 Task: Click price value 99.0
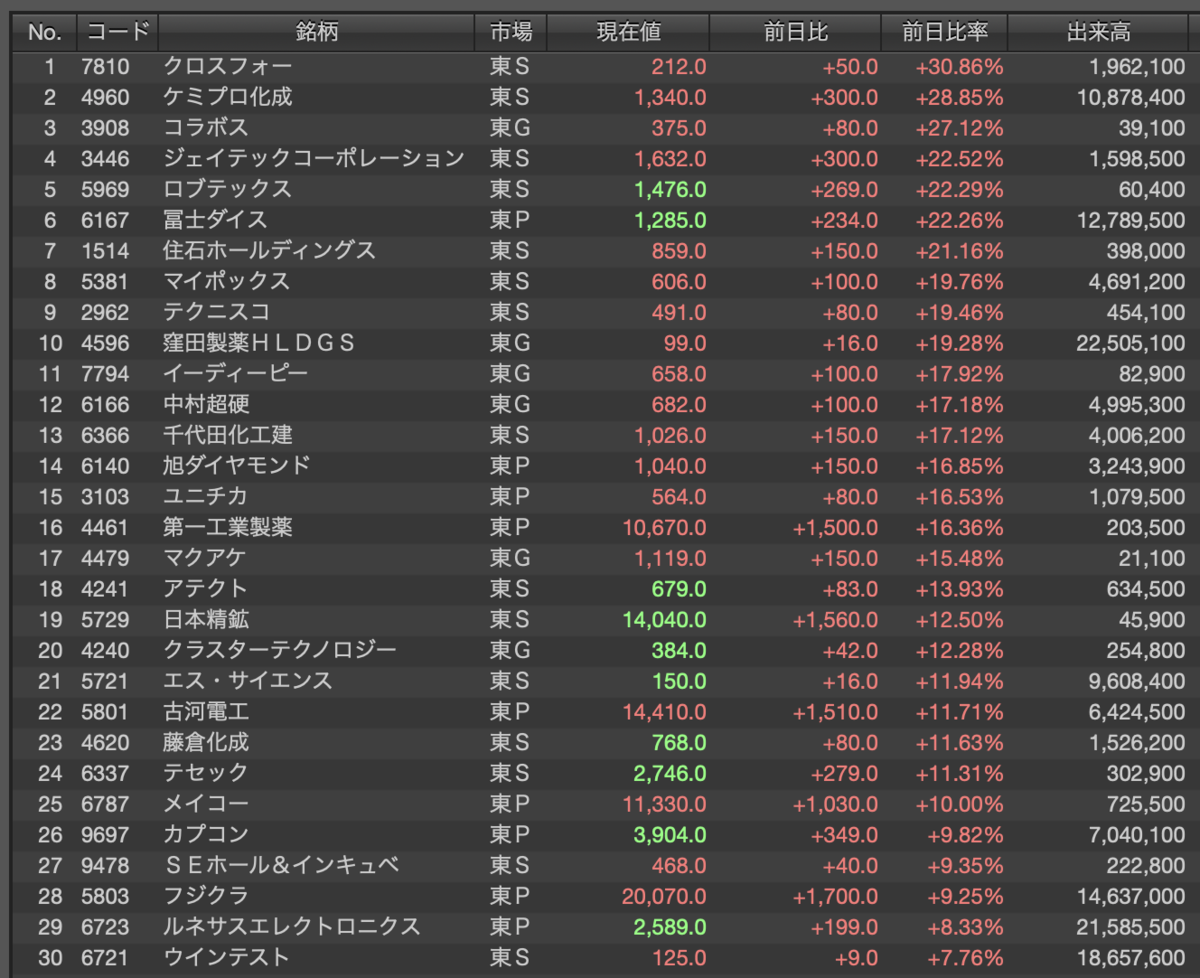point(685,343)
